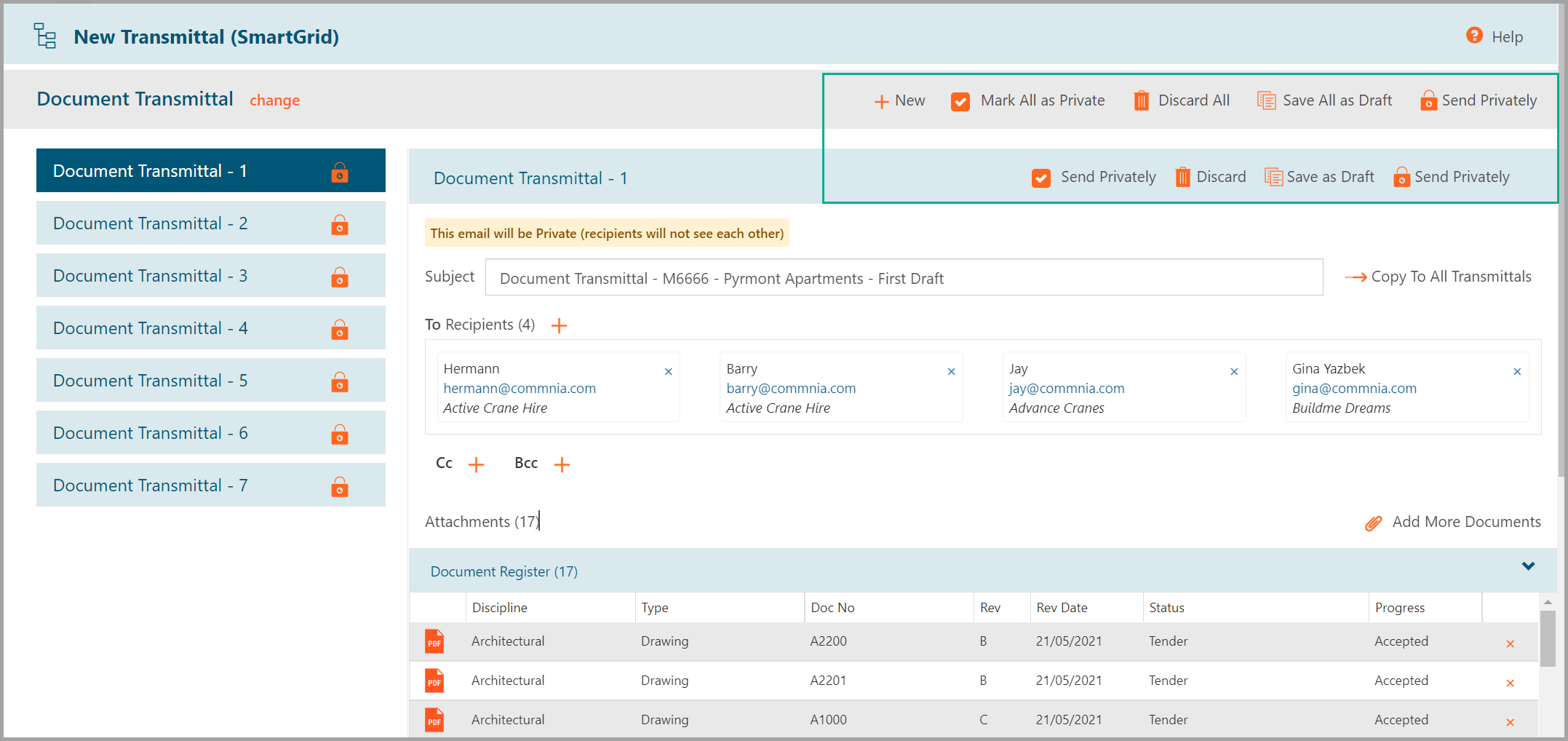Image resolution: width=1568 pixels, height=741 pixels.
Task: Click lock icon on Document Transmittal - 4
Action: click(x=340, y=329)
